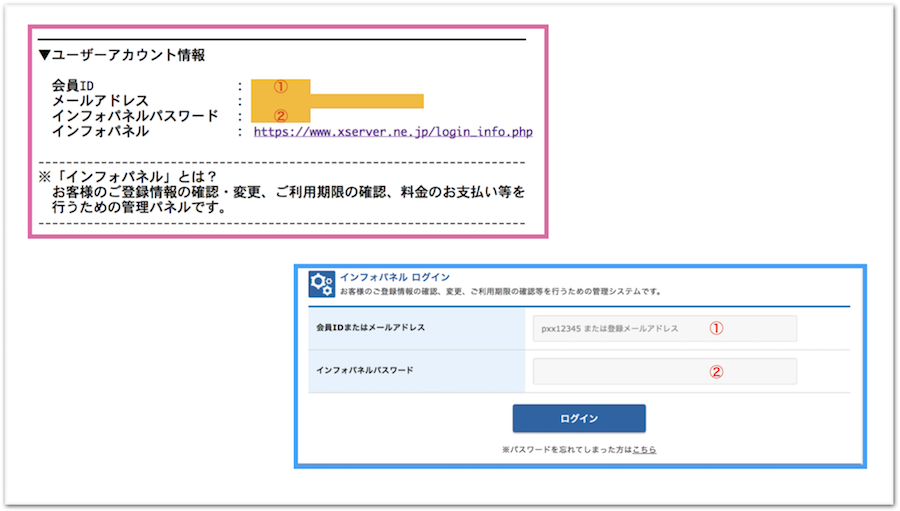
Task: Click the circled ② on orange password mask
Action: point(281,116)
